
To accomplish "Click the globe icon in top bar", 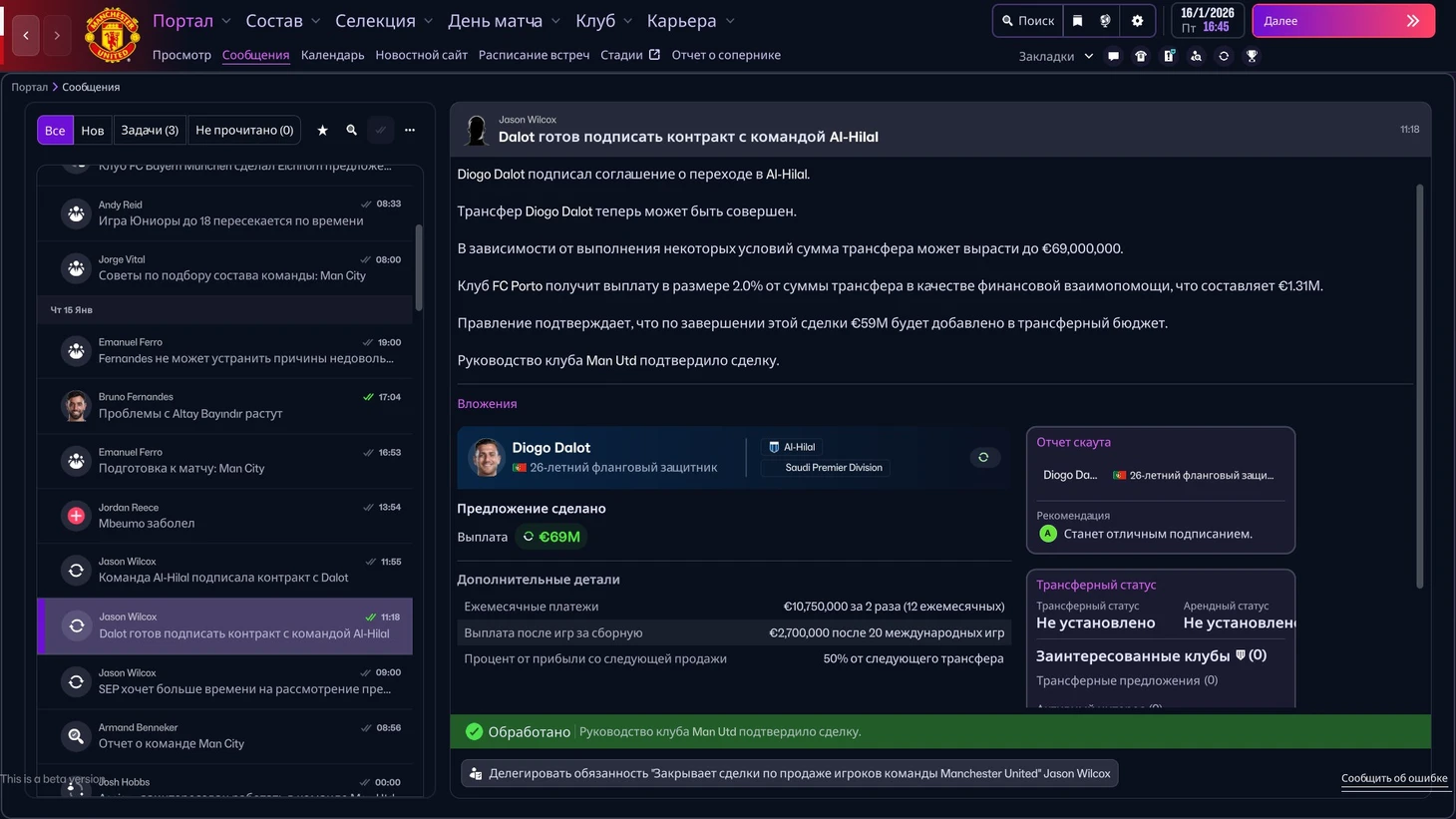I will click(x=1105, y=21).
